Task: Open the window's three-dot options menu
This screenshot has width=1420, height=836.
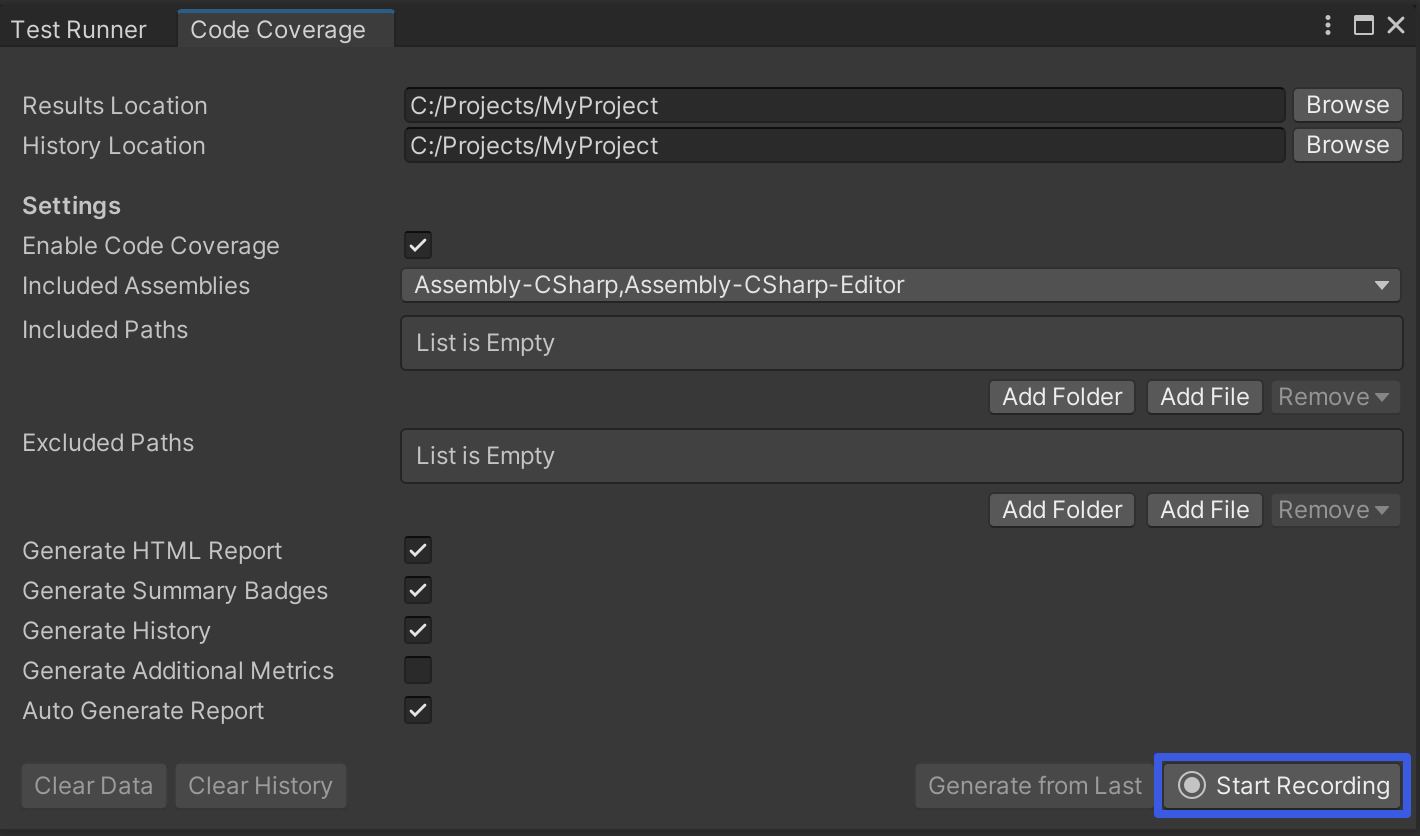Action: (x=1329, y=26)
